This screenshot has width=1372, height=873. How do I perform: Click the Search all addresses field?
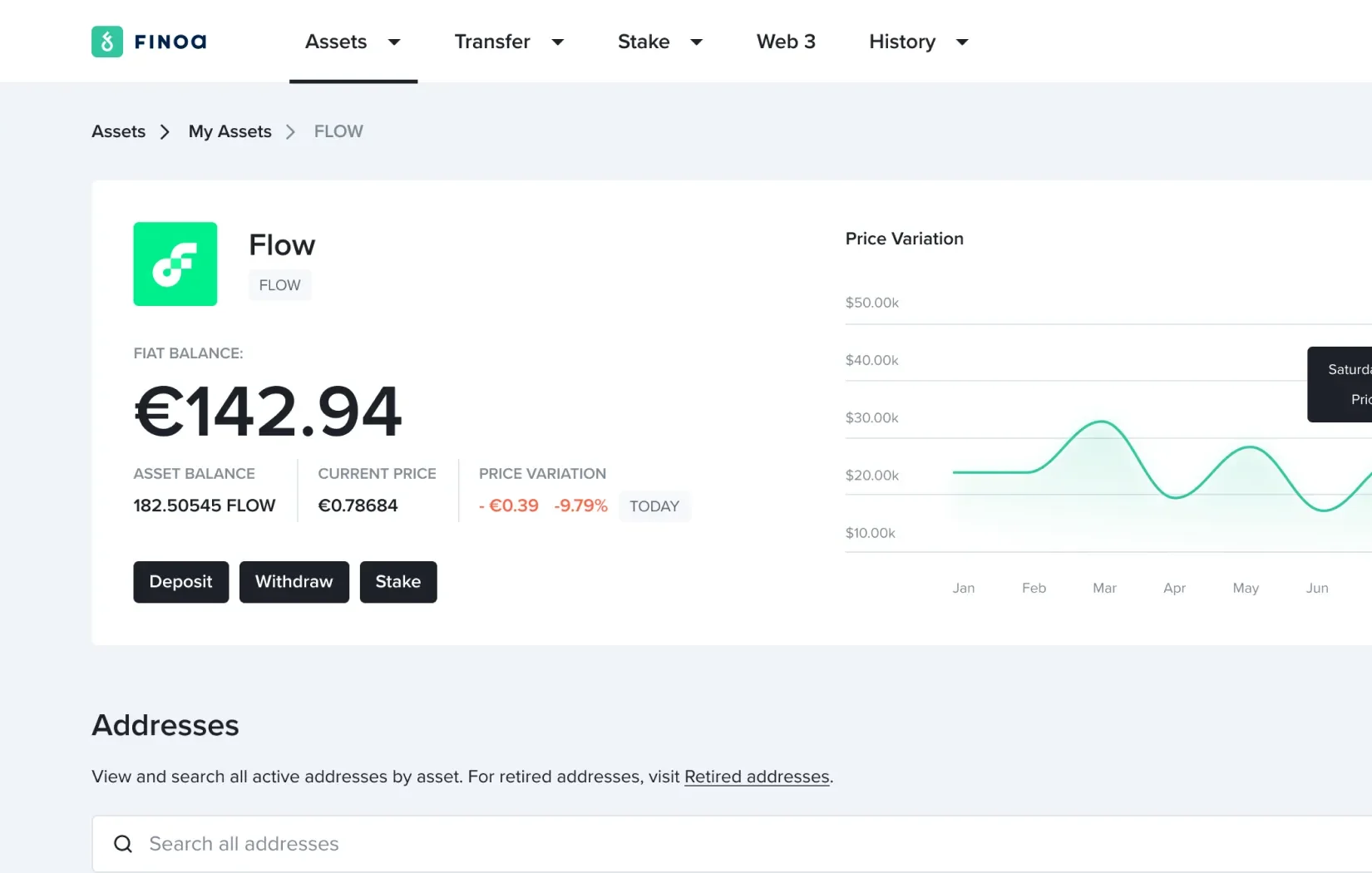click(x=732, y=844)
